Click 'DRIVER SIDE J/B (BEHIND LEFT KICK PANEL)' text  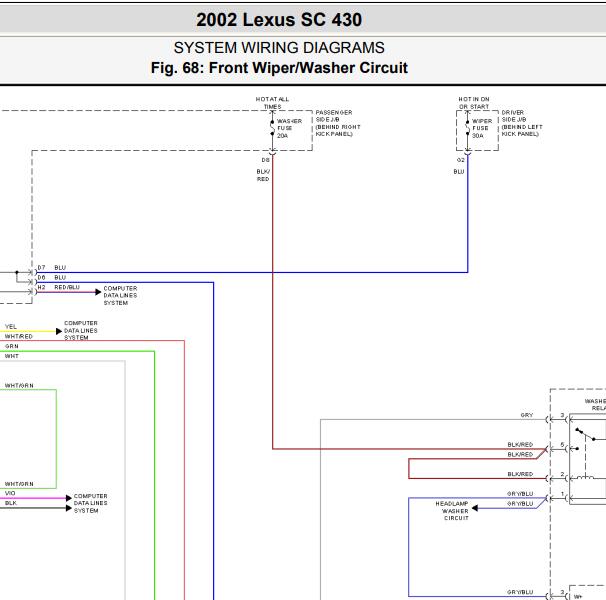pos(522,123)
